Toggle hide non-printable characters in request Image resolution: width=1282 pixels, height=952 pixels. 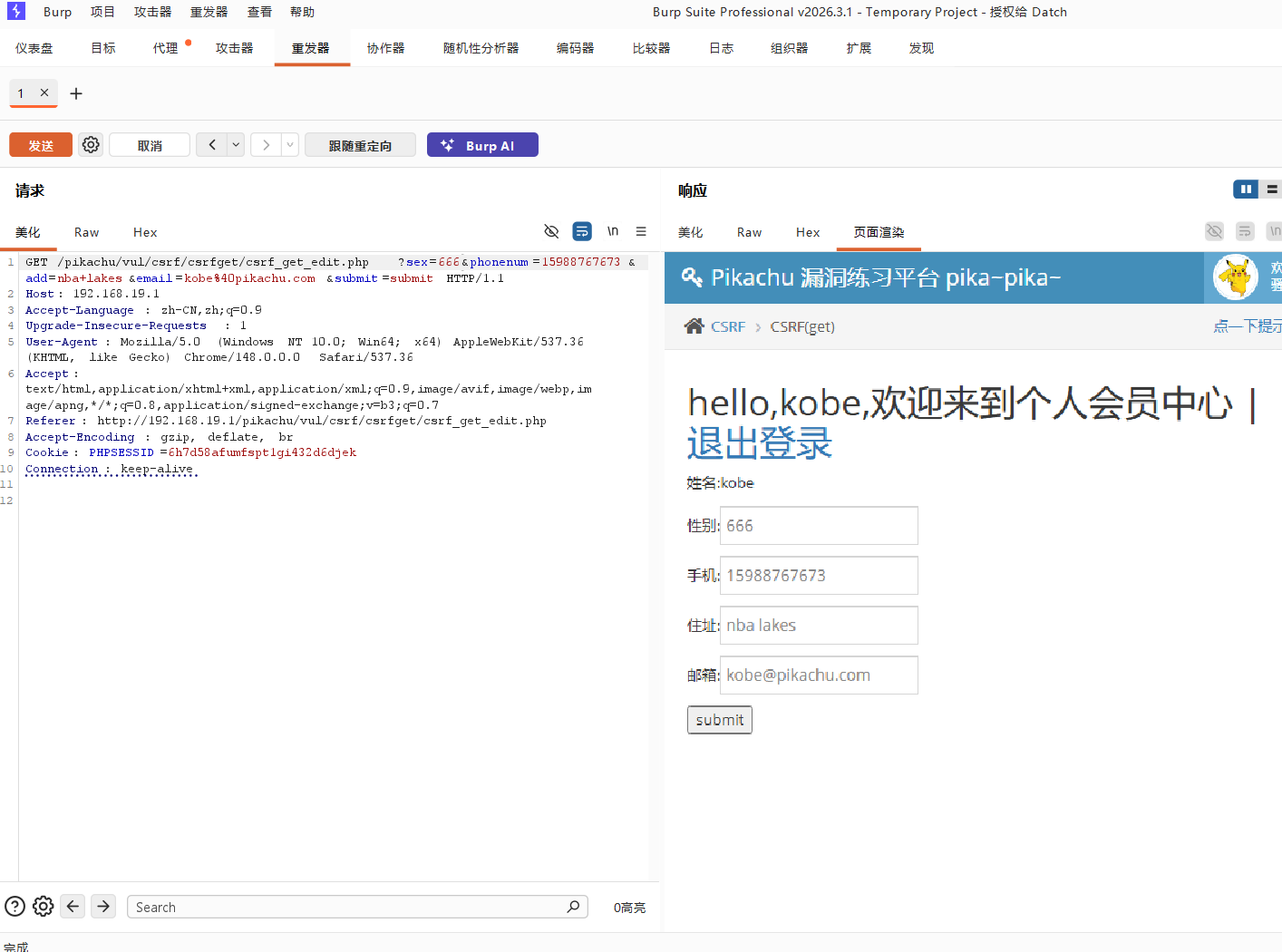pyautogui.click(x=551, y=231)
